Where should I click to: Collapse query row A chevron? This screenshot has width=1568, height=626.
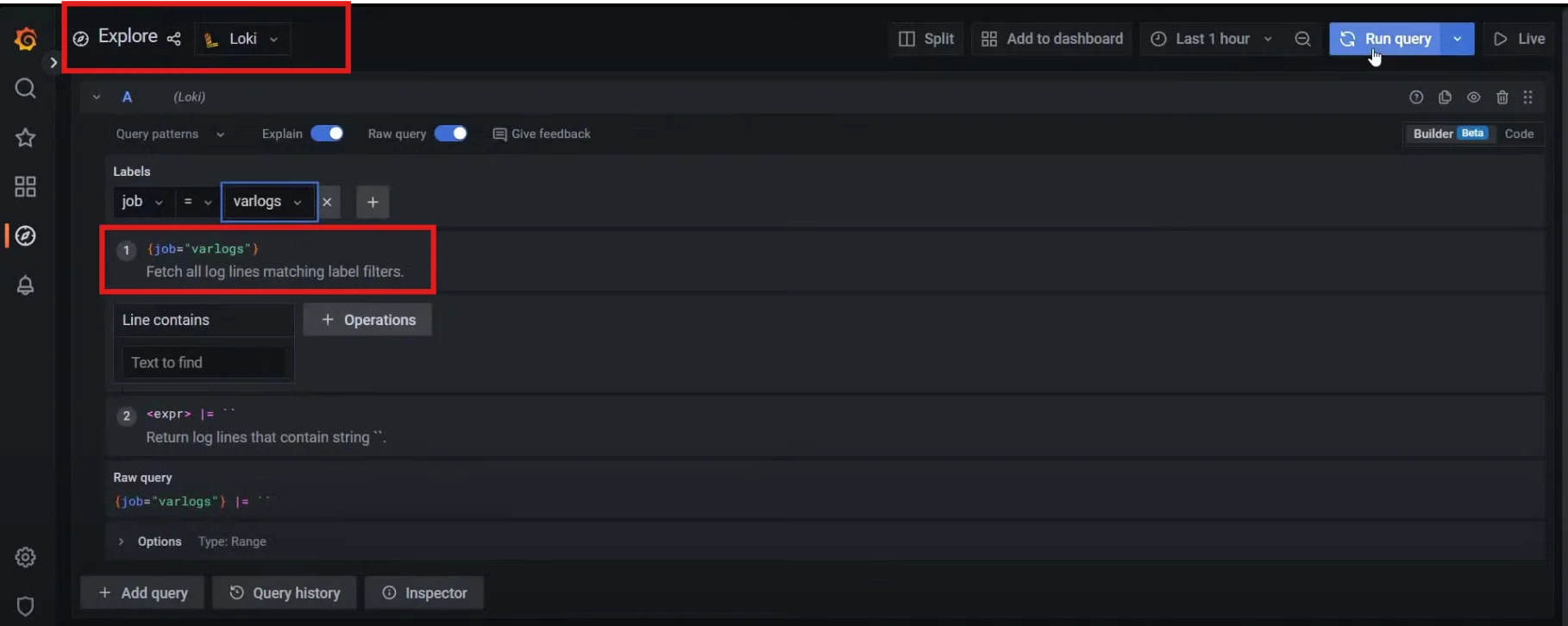pos(97,97)
